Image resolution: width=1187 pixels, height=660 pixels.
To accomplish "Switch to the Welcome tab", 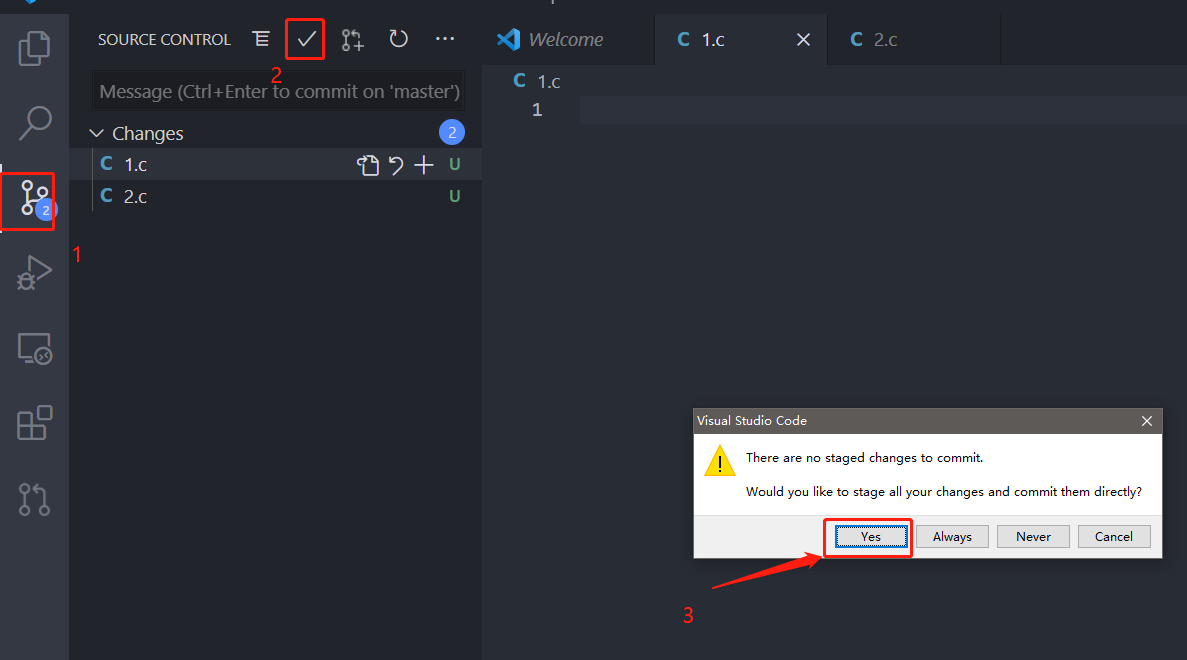I will pyautogui.click(x=566, y=39).
